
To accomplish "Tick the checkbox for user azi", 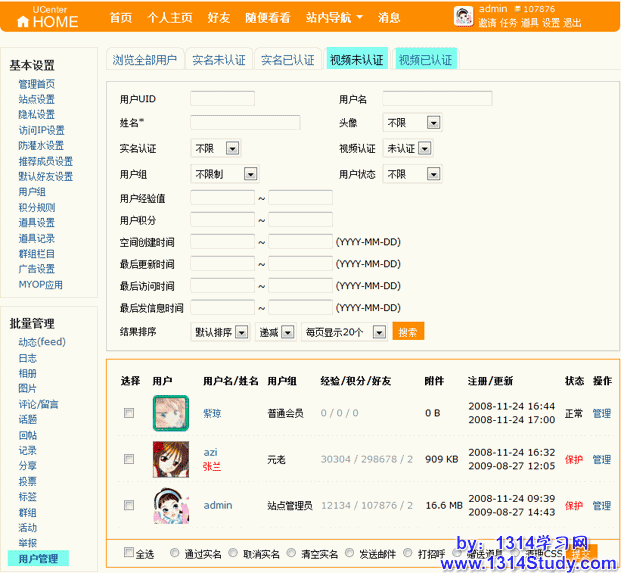I will point(128,459).
